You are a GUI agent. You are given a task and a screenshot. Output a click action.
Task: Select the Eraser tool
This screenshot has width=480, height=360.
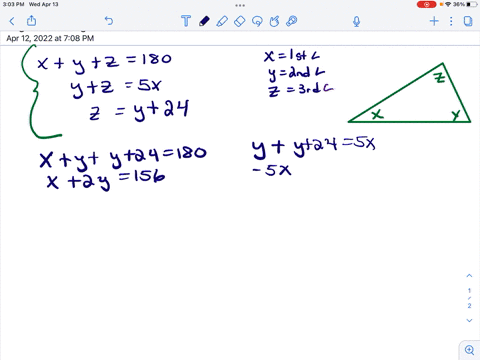(240, 21)
